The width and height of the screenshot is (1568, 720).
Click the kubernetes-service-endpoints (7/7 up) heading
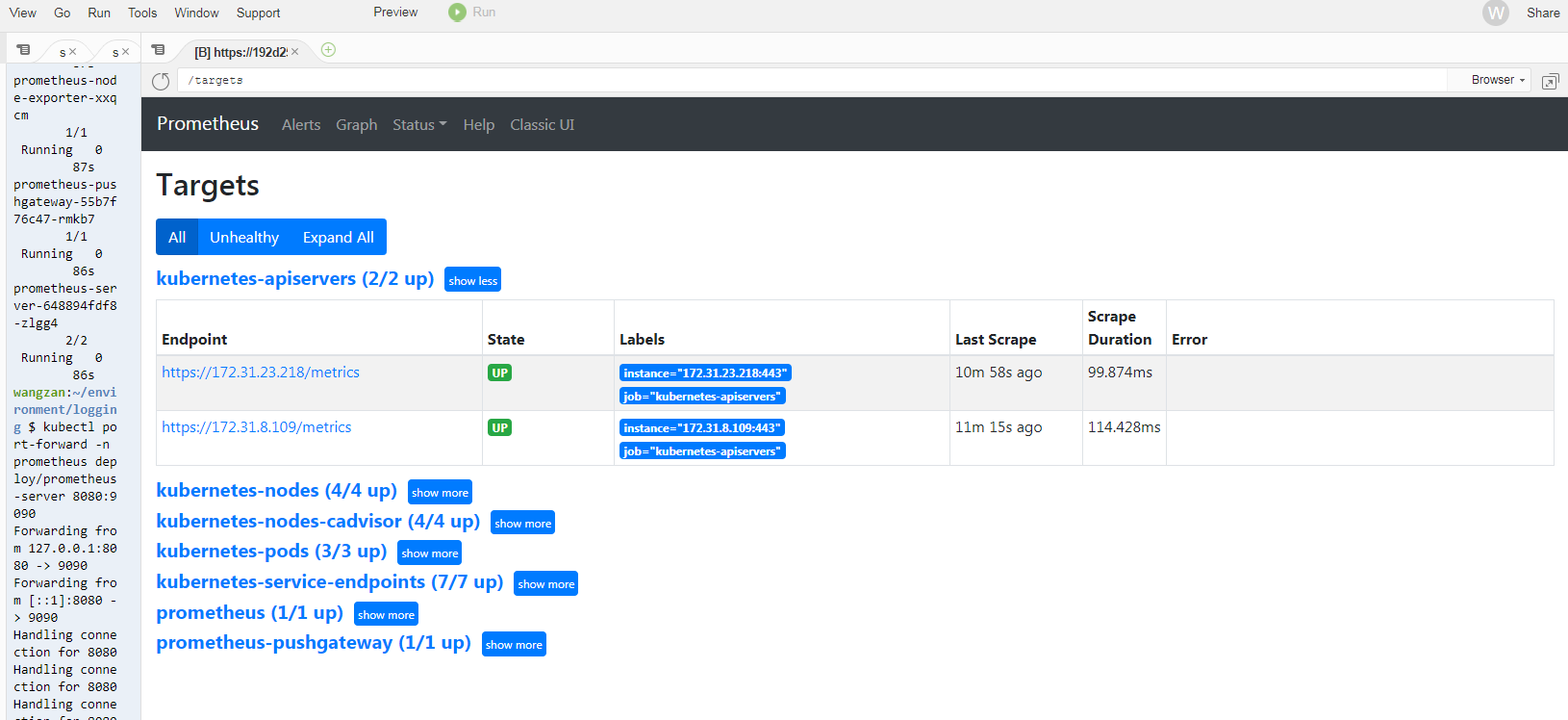click(x=330, y=582)
